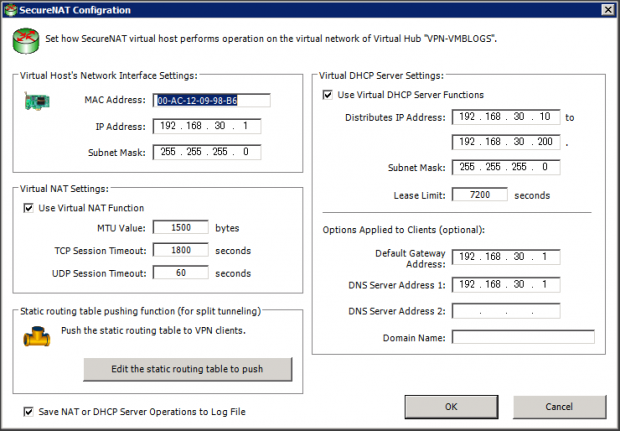Click 'Push the static routing table to VPN clients.' text
This screenshot has height=431, width=620.
(153, 331)
